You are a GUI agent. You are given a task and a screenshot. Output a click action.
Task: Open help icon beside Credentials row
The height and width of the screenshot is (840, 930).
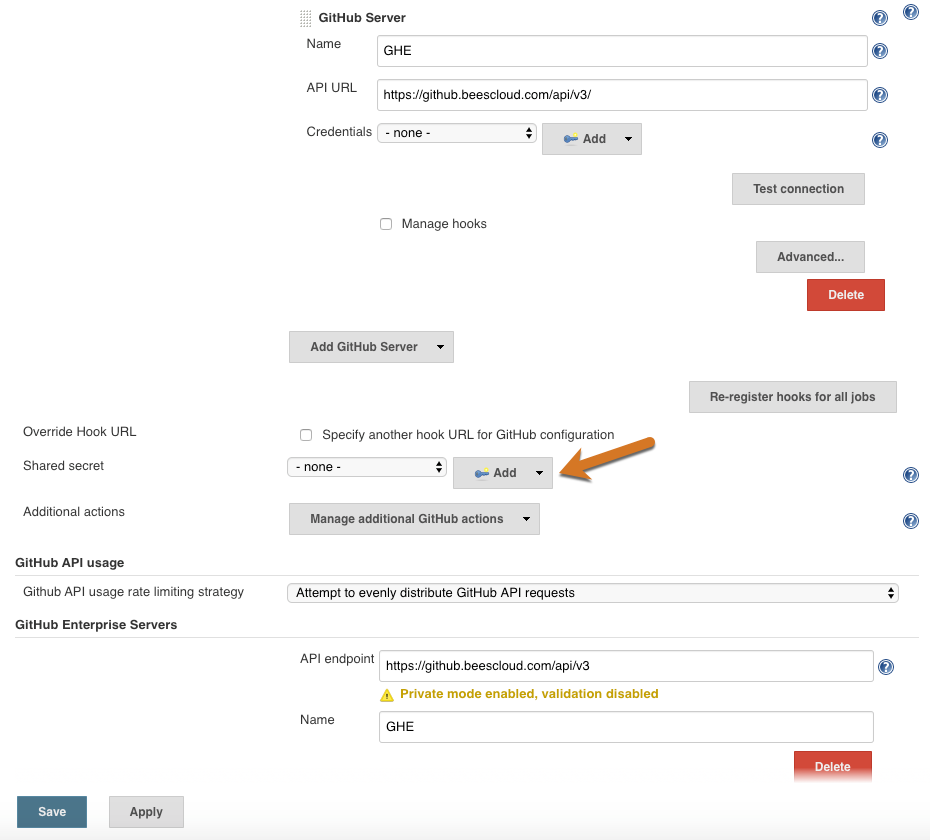click(x=880, y=140)
